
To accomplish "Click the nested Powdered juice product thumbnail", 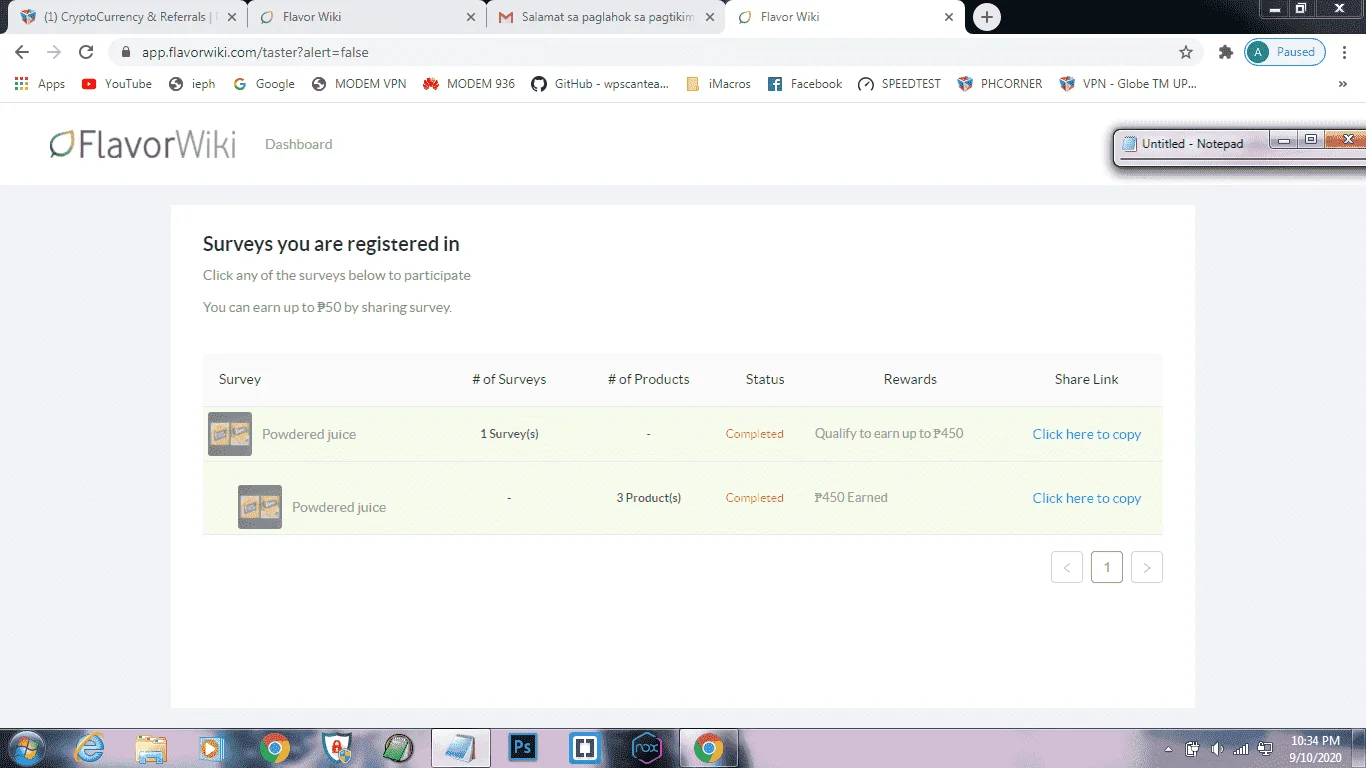I will point(260,507).
